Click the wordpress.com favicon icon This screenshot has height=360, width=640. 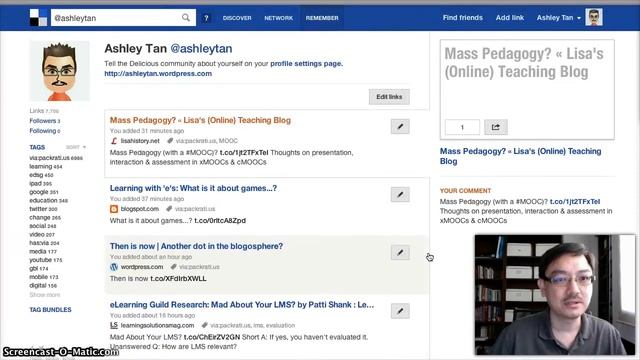click(x=114, y=267)
